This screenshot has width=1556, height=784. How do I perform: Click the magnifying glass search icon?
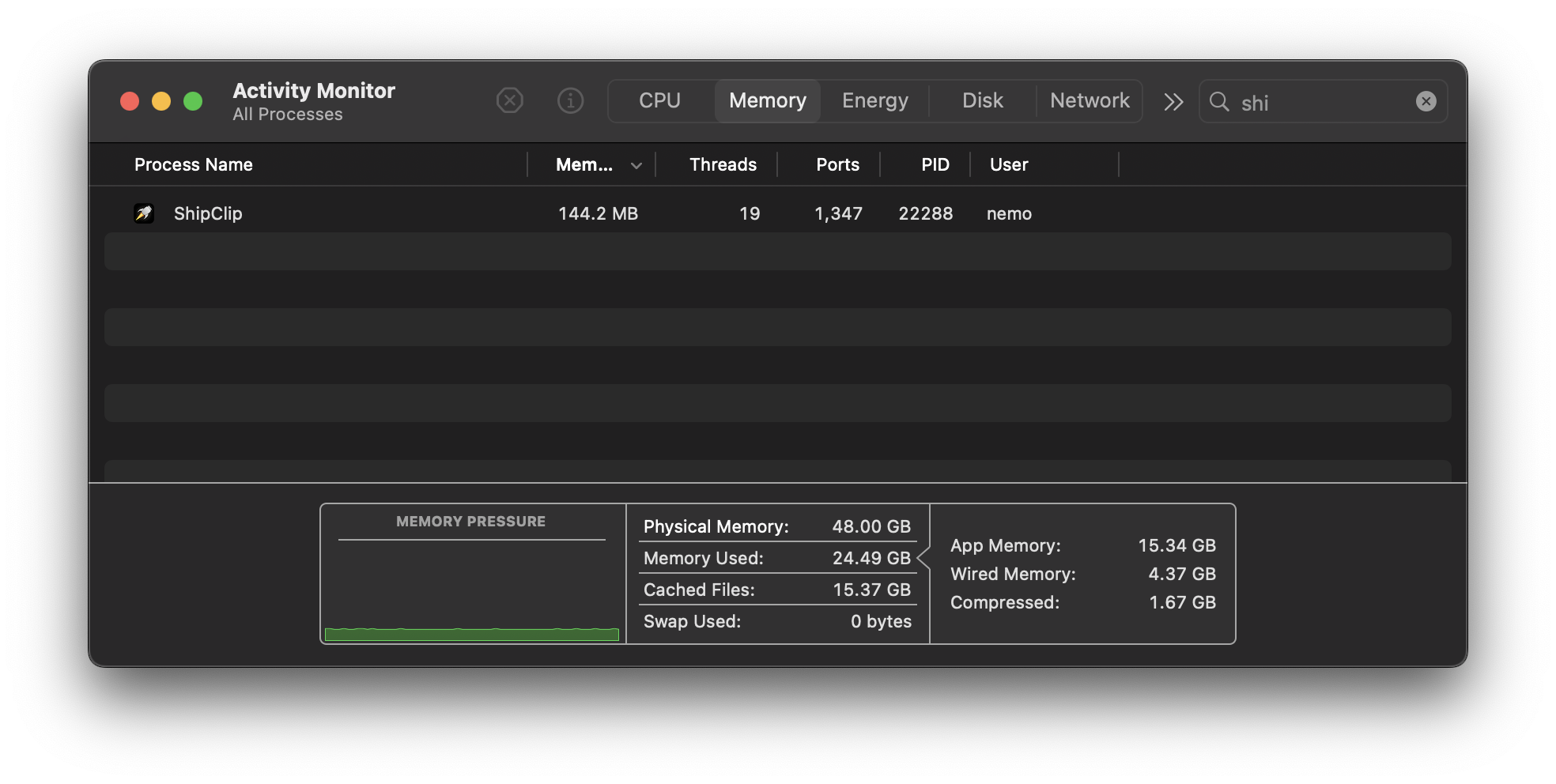click(x=1219, y=102)
